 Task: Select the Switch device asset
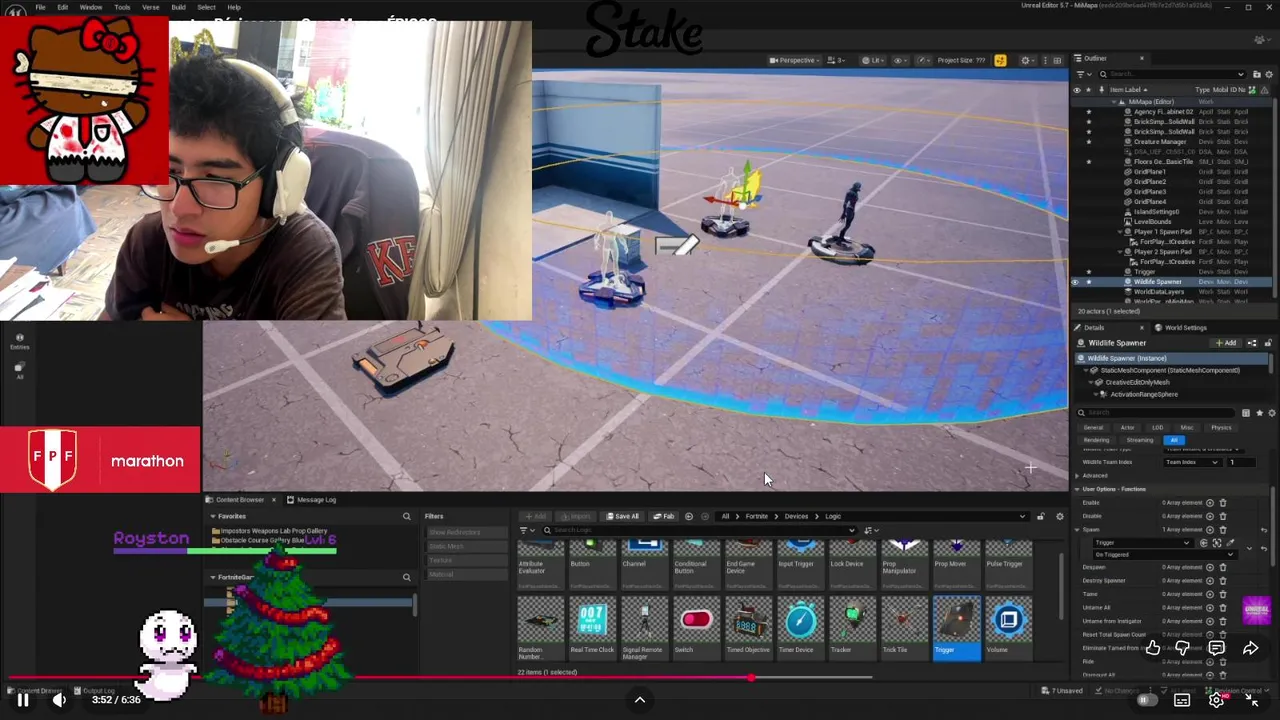tap(696, 627)
